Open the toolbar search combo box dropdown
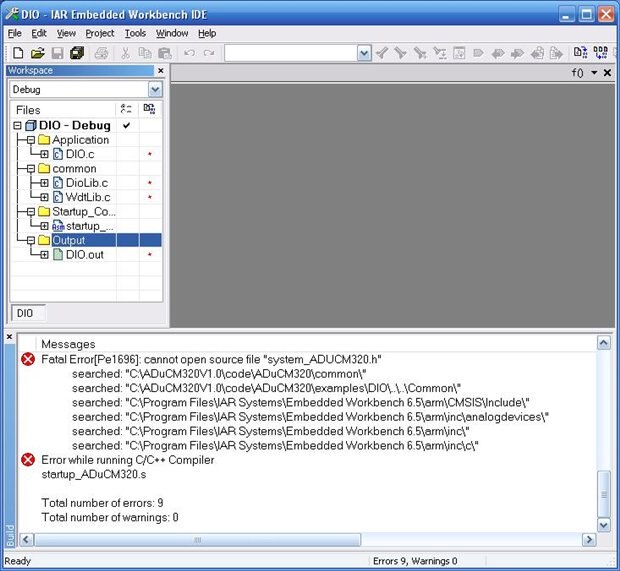Image resolution: width=620 pixels, height=571 pixels. click(x=364, y=53)
